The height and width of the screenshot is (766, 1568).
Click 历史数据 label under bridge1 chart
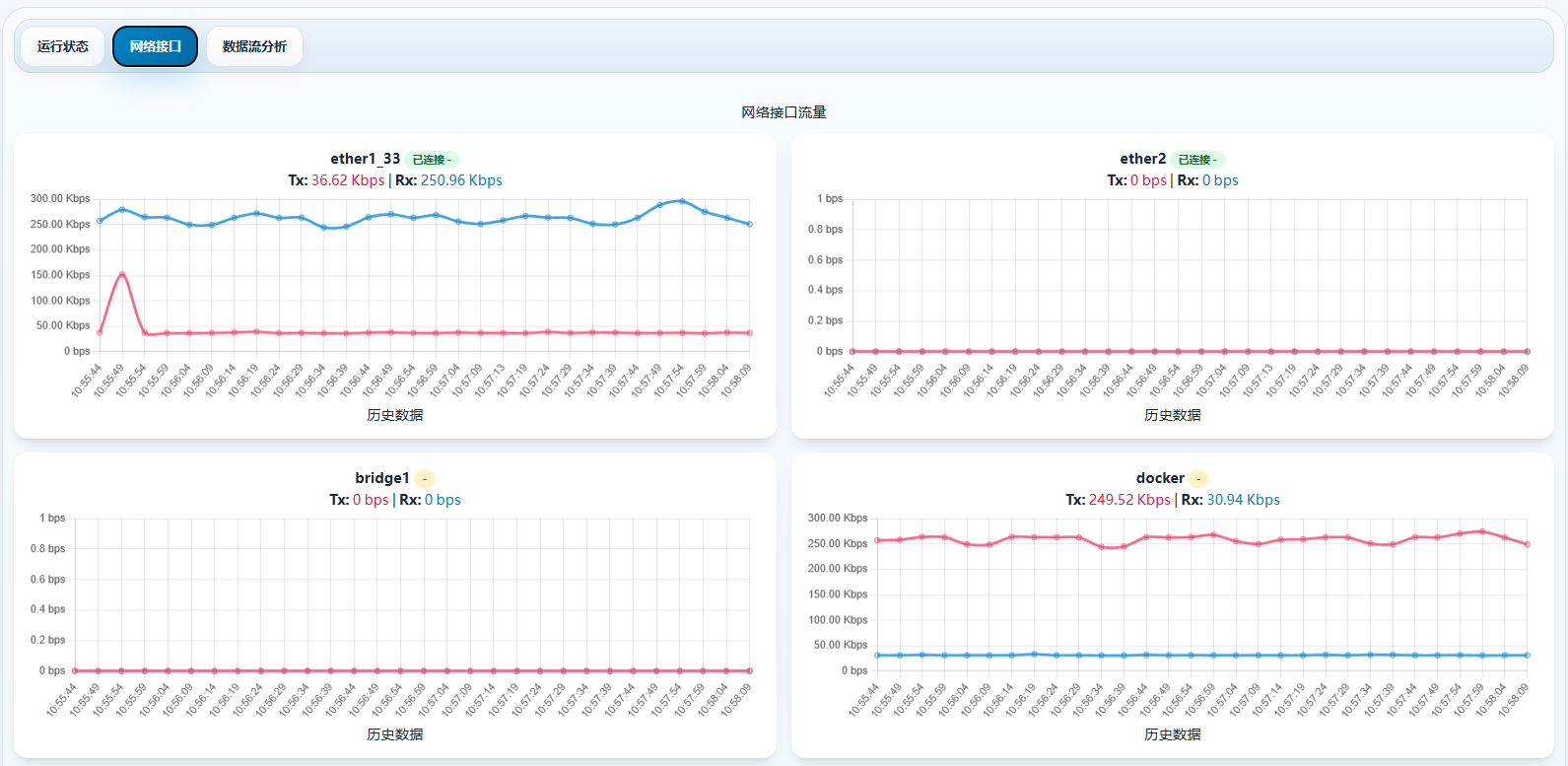pos(395,734)
